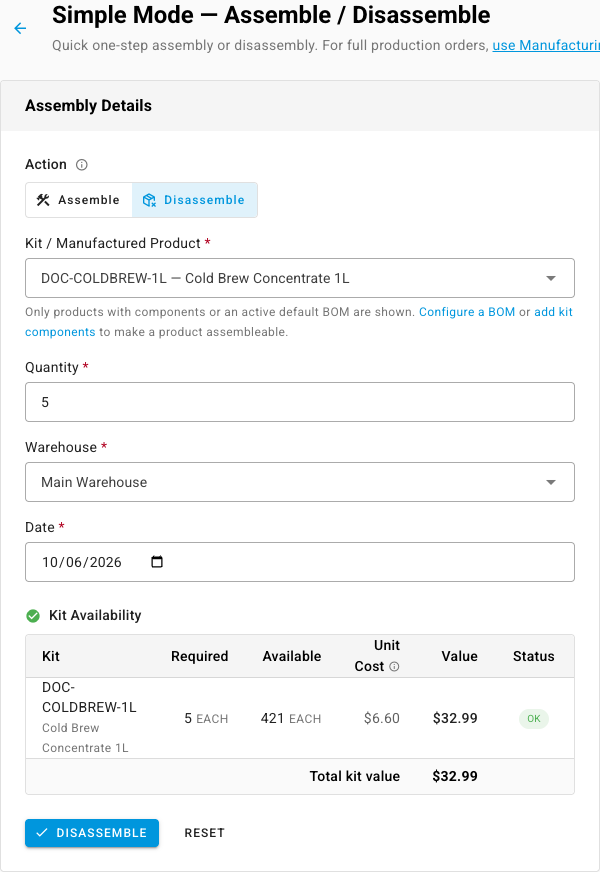This screenshot has width=600, height=872.
Task: Follow the 'add kit components' link
Action: click(553, 312)
